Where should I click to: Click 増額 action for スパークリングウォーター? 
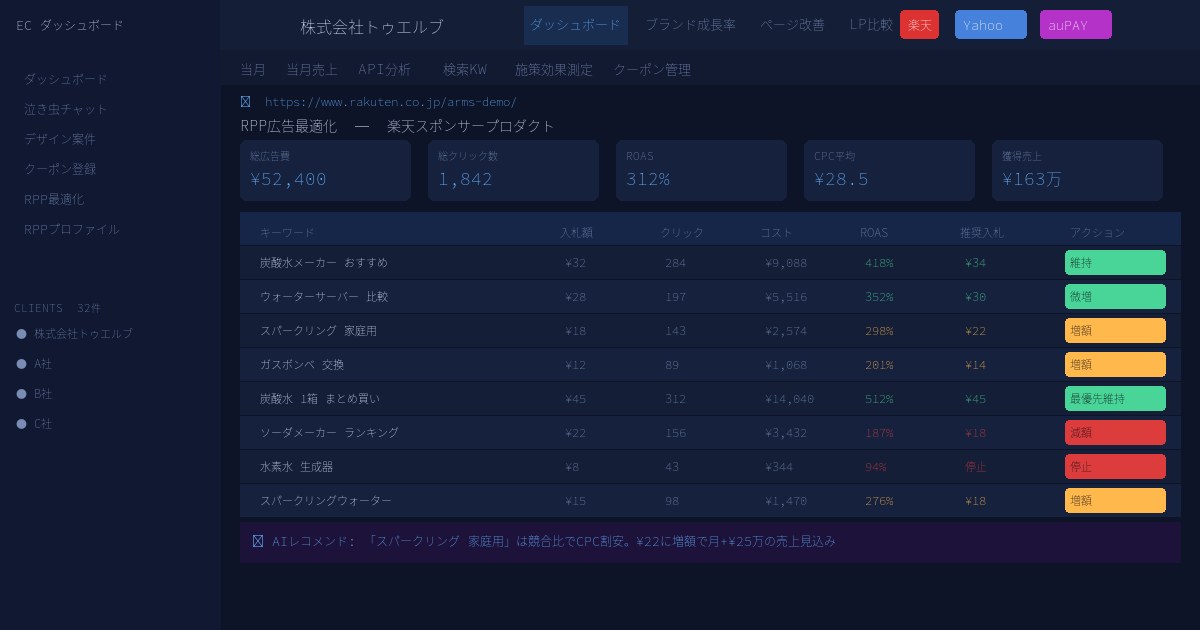coord(1115,501)
